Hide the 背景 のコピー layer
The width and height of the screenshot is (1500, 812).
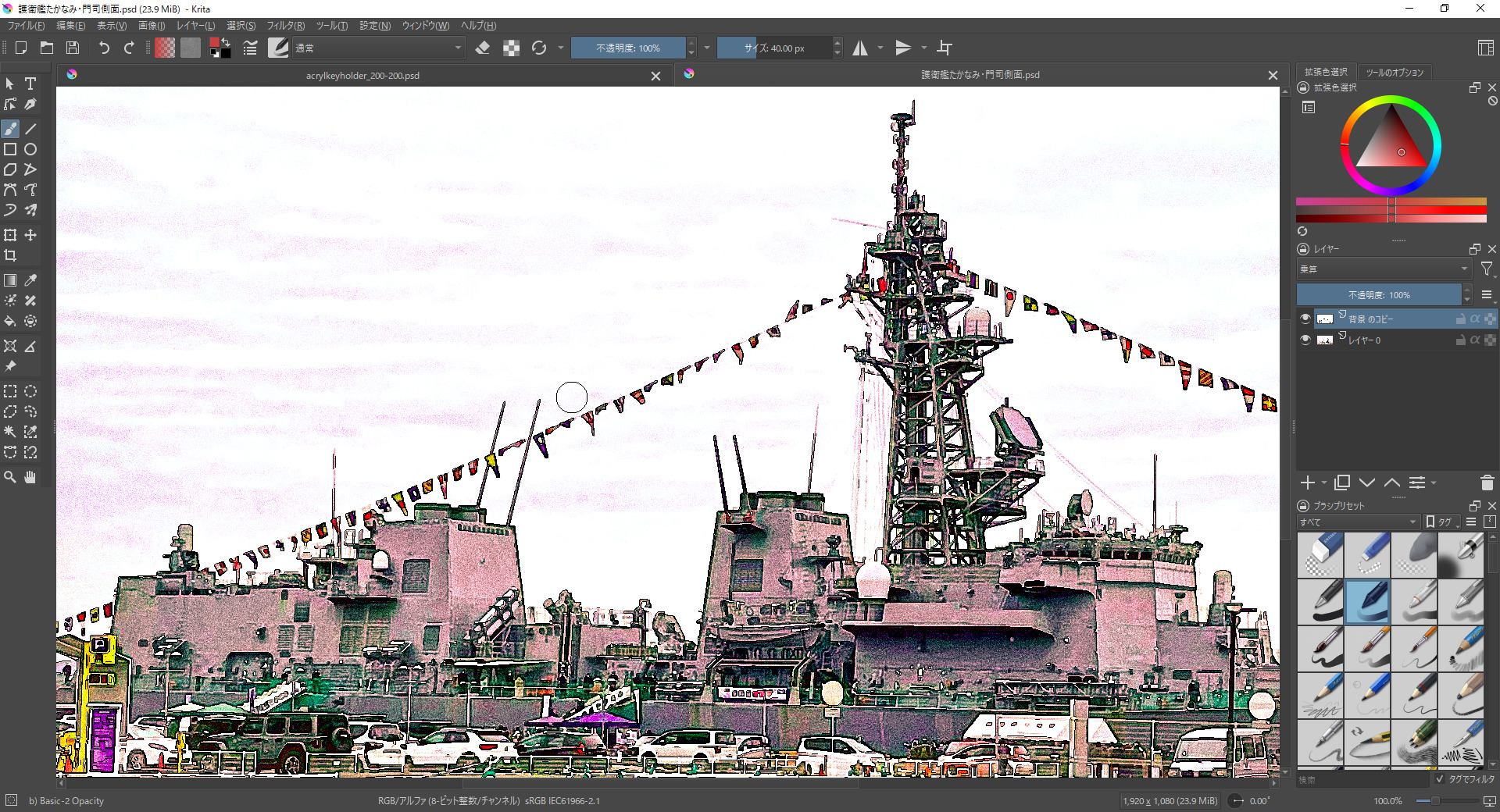[1305, 319]
